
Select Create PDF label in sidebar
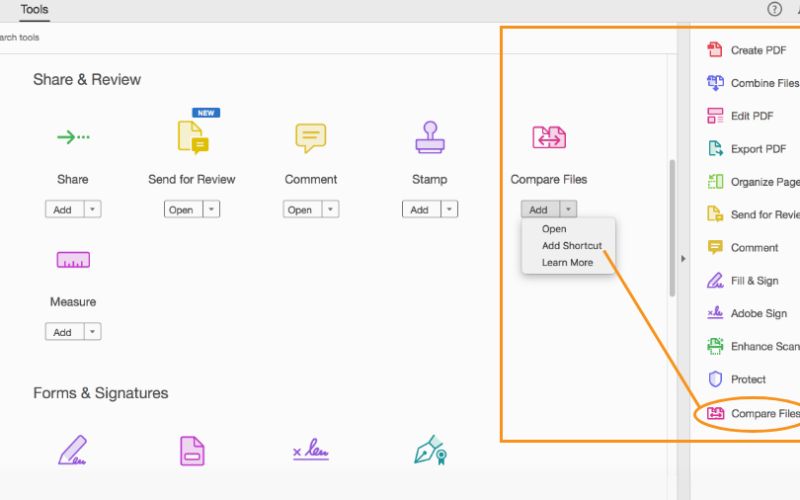coord(758,50)
